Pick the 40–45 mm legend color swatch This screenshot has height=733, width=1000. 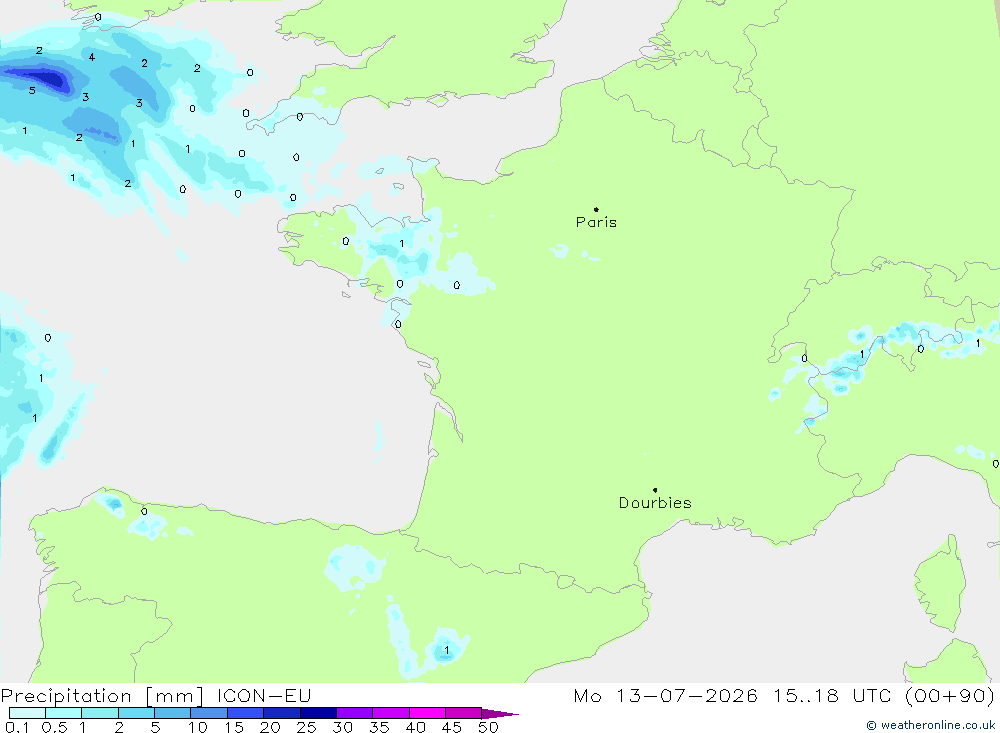(427, 713)
